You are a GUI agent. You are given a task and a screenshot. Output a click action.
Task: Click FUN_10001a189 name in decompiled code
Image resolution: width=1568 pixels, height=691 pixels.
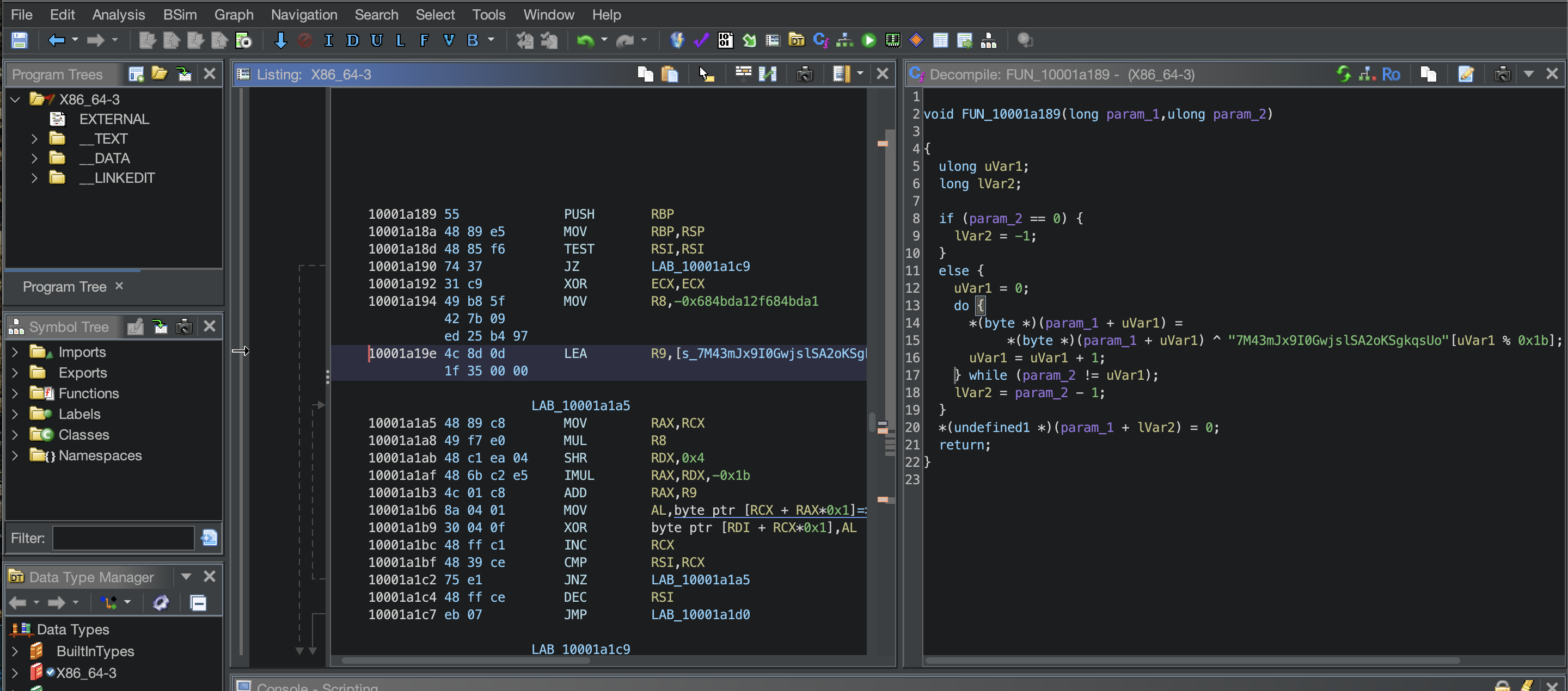coord(1010,114)
